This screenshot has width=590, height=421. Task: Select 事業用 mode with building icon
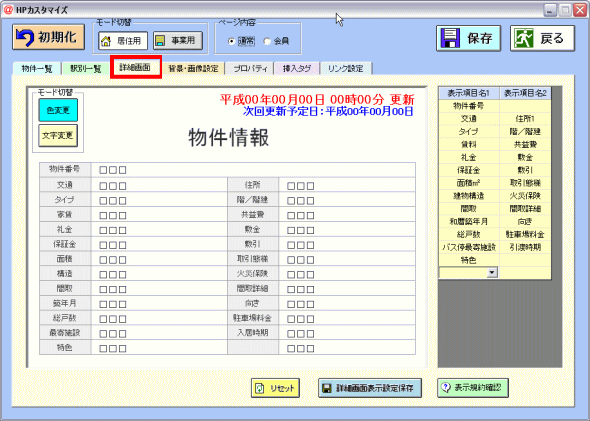pos(178,41)
